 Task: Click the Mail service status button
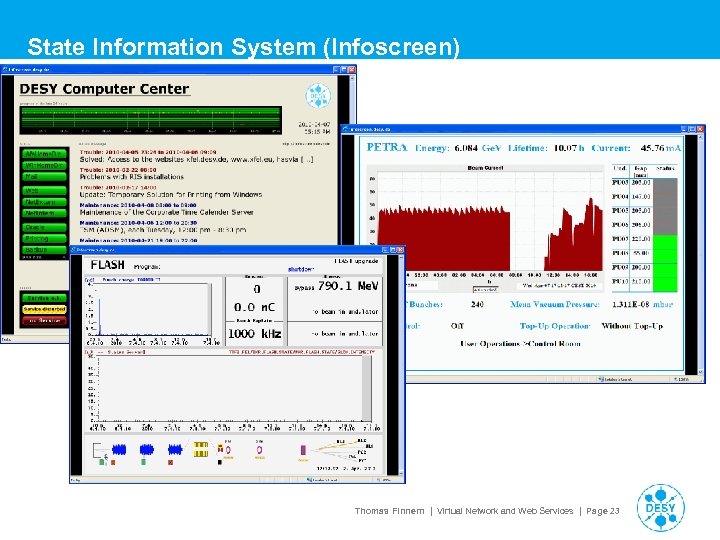pos(45,177)
